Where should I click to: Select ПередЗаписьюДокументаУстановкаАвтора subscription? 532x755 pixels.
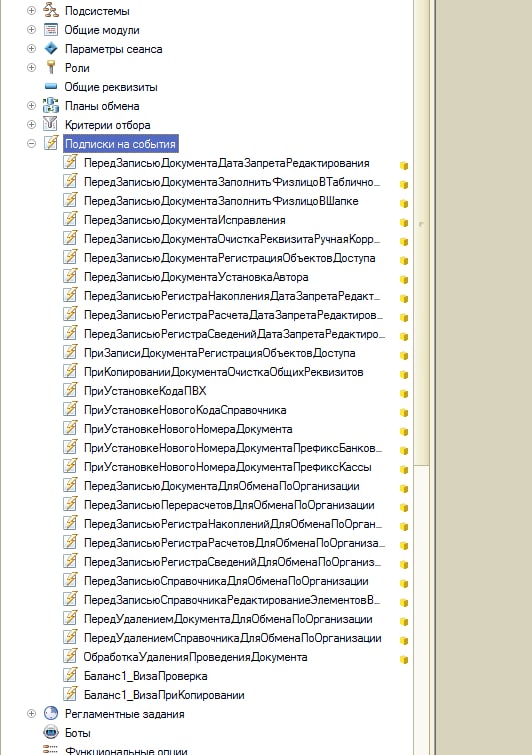click(x=196, y=277)
